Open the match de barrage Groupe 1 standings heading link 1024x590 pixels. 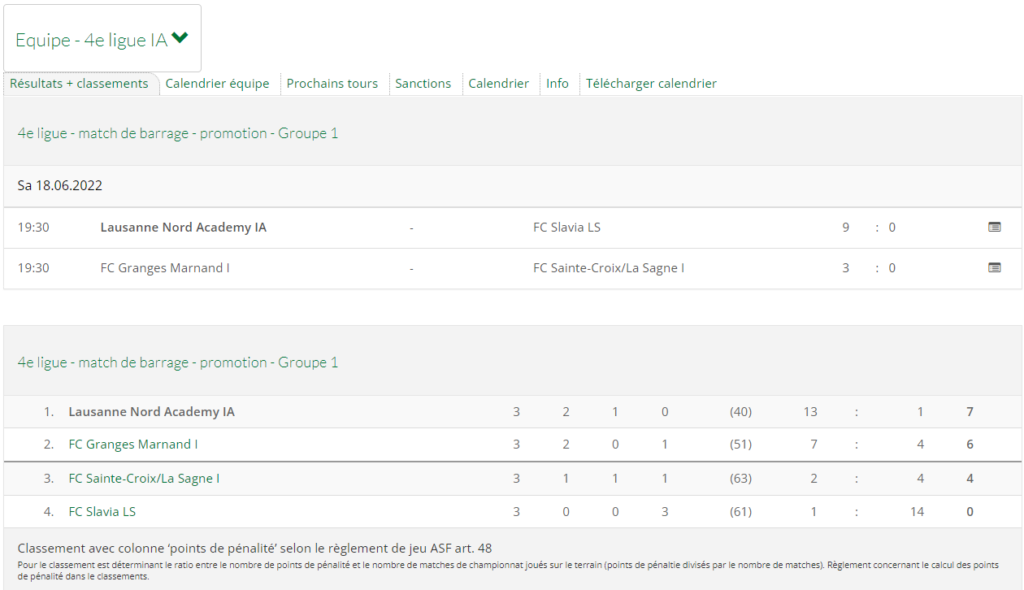pos(178,363)
